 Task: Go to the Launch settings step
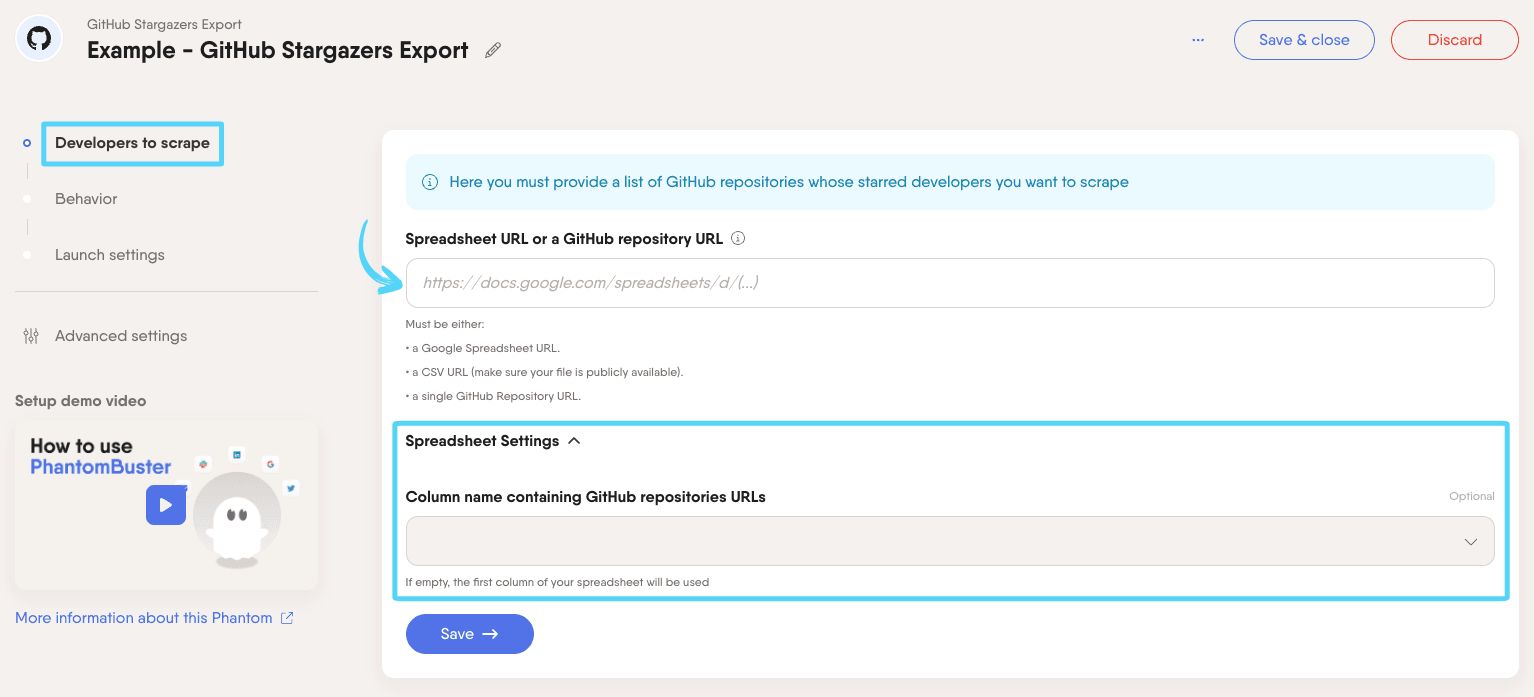[x=110, y=255]
